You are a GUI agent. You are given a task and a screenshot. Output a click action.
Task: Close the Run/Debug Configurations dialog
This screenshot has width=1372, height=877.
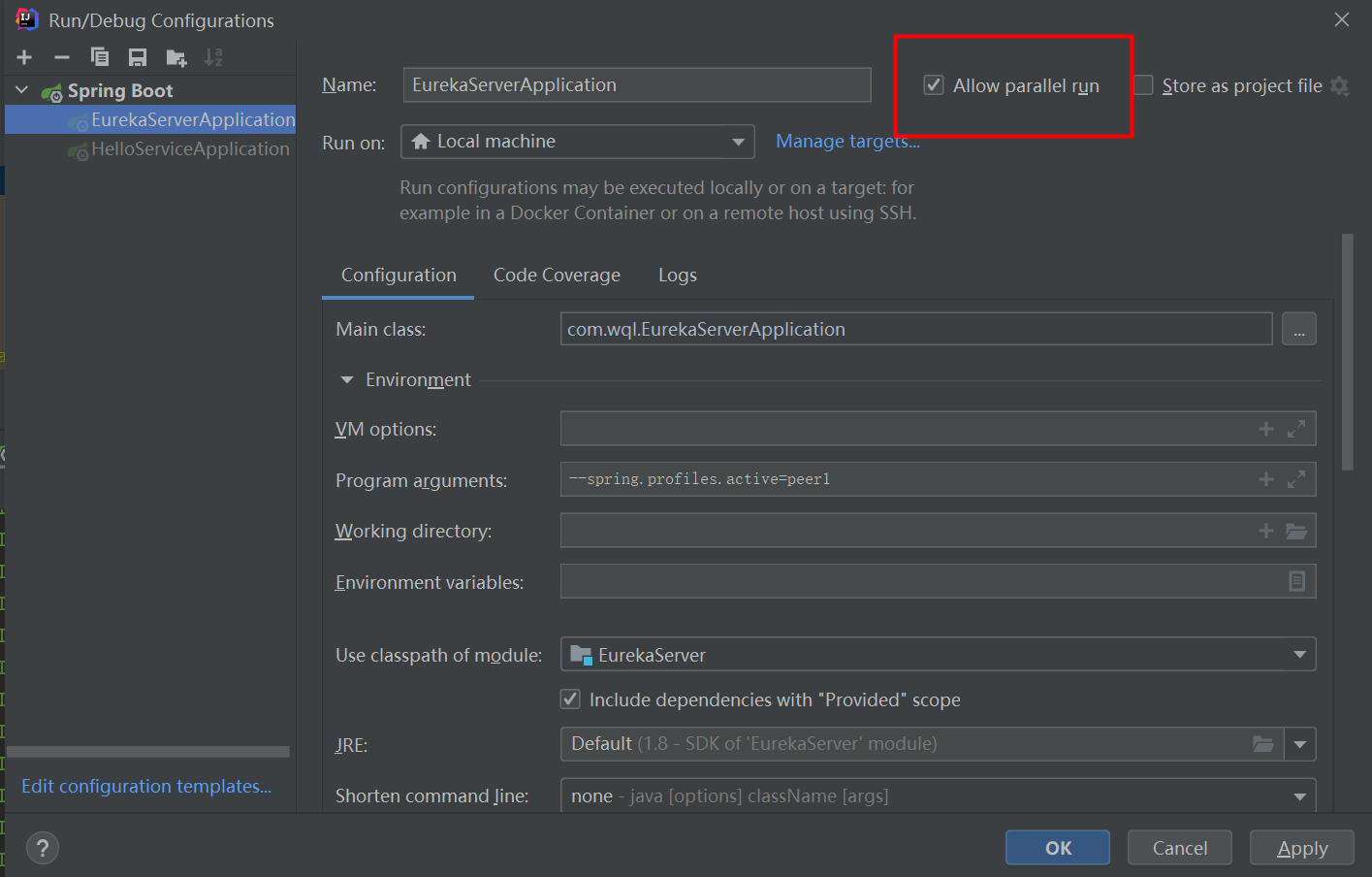pyautogui.click(x=1342, y=19)
